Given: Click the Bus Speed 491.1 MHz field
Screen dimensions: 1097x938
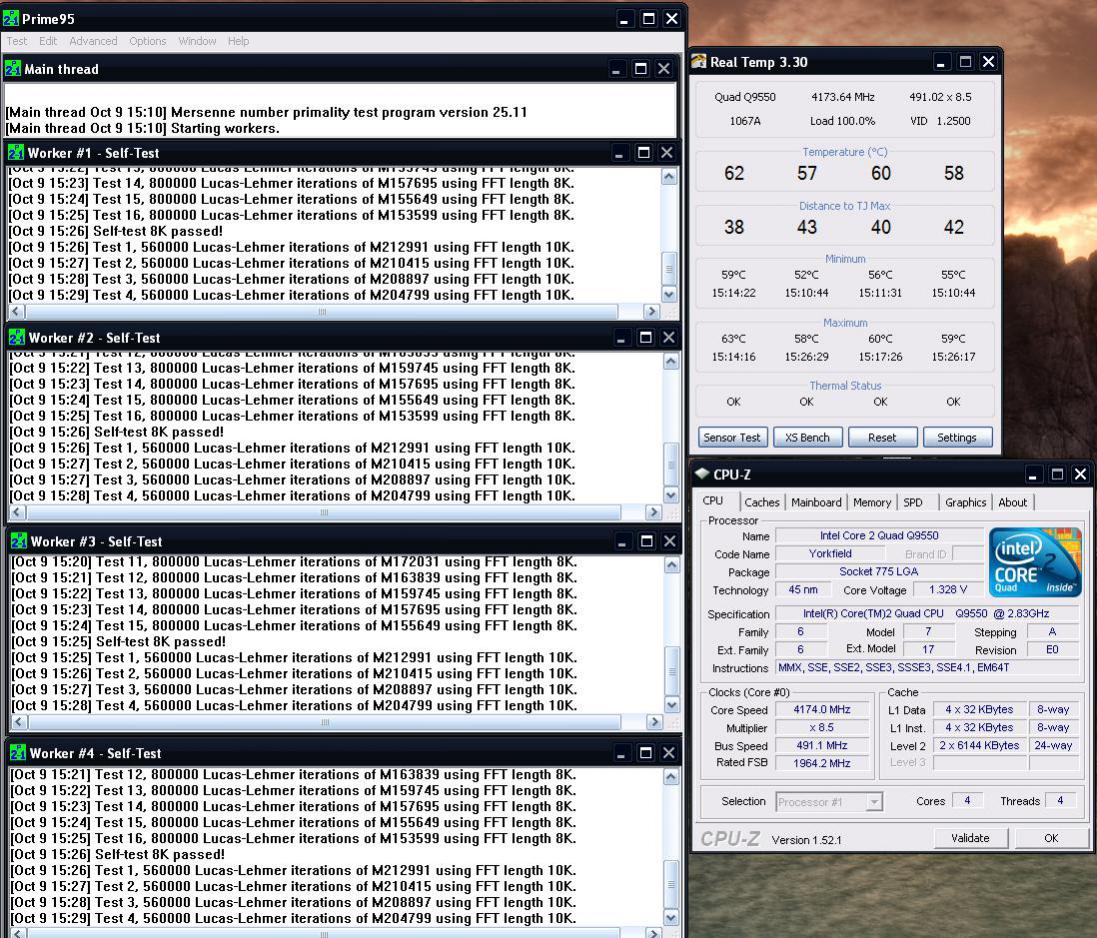Looking at the screenshot, I should [x=822, y=745].
